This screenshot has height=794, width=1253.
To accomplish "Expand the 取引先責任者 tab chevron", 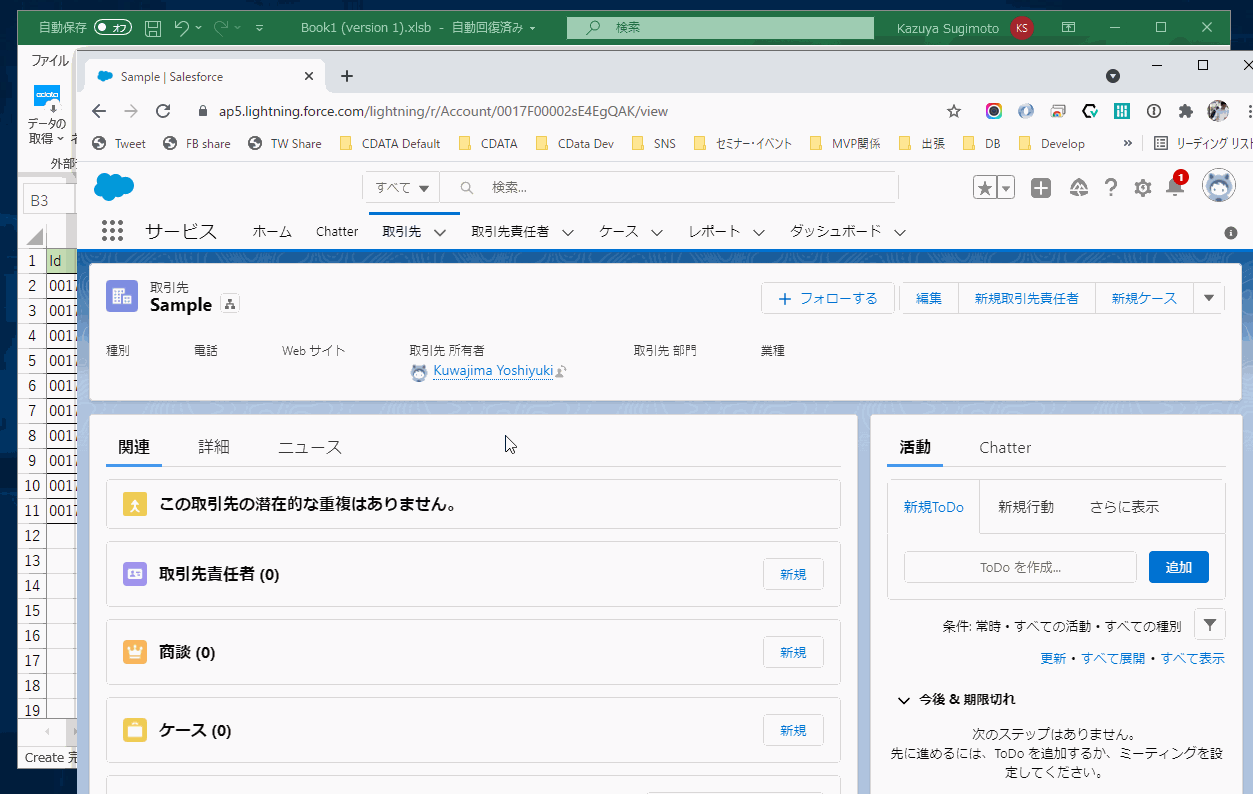I will (x=567, y=232).
